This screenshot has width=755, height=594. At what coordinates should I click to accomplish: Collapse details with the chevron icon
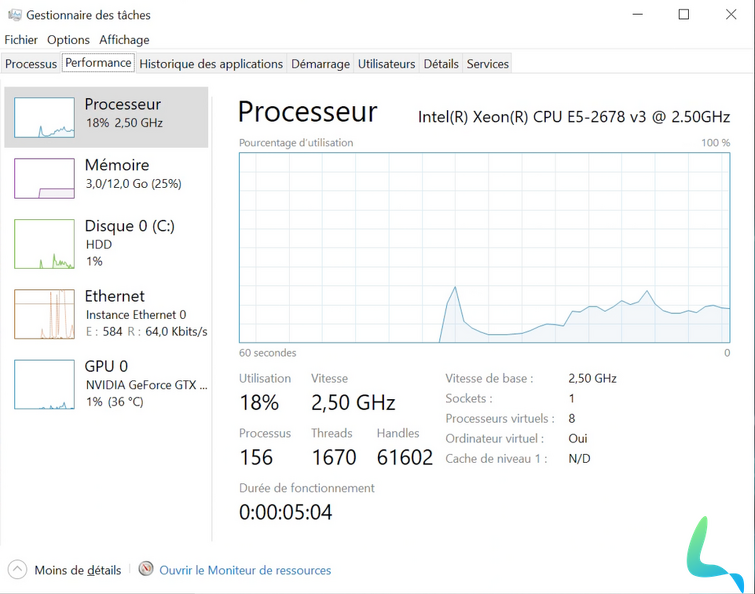coord(17,570)
